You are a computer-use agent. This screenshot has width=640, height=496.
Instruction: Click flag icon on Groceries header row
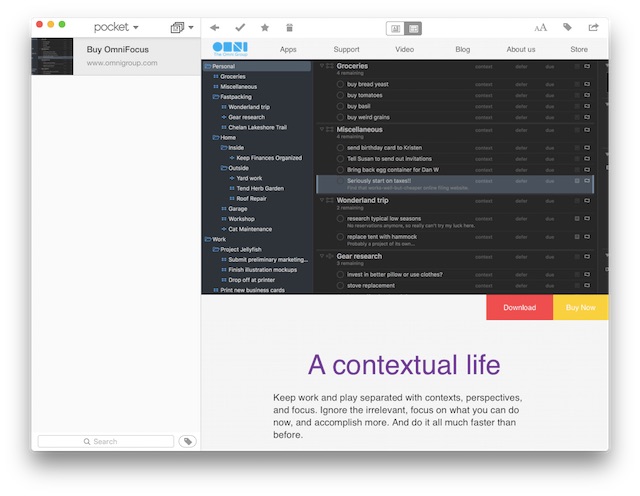click(587, 66)
